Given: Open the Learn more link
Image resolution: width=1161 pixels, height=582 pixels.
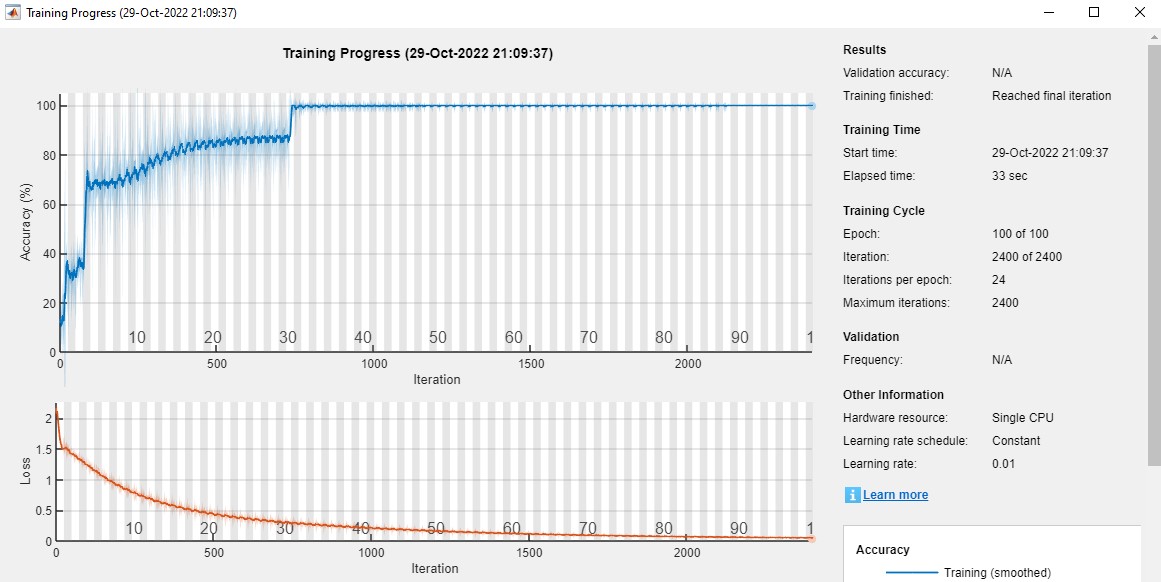Looking at the screenshot, I should [x=895, y=495].
